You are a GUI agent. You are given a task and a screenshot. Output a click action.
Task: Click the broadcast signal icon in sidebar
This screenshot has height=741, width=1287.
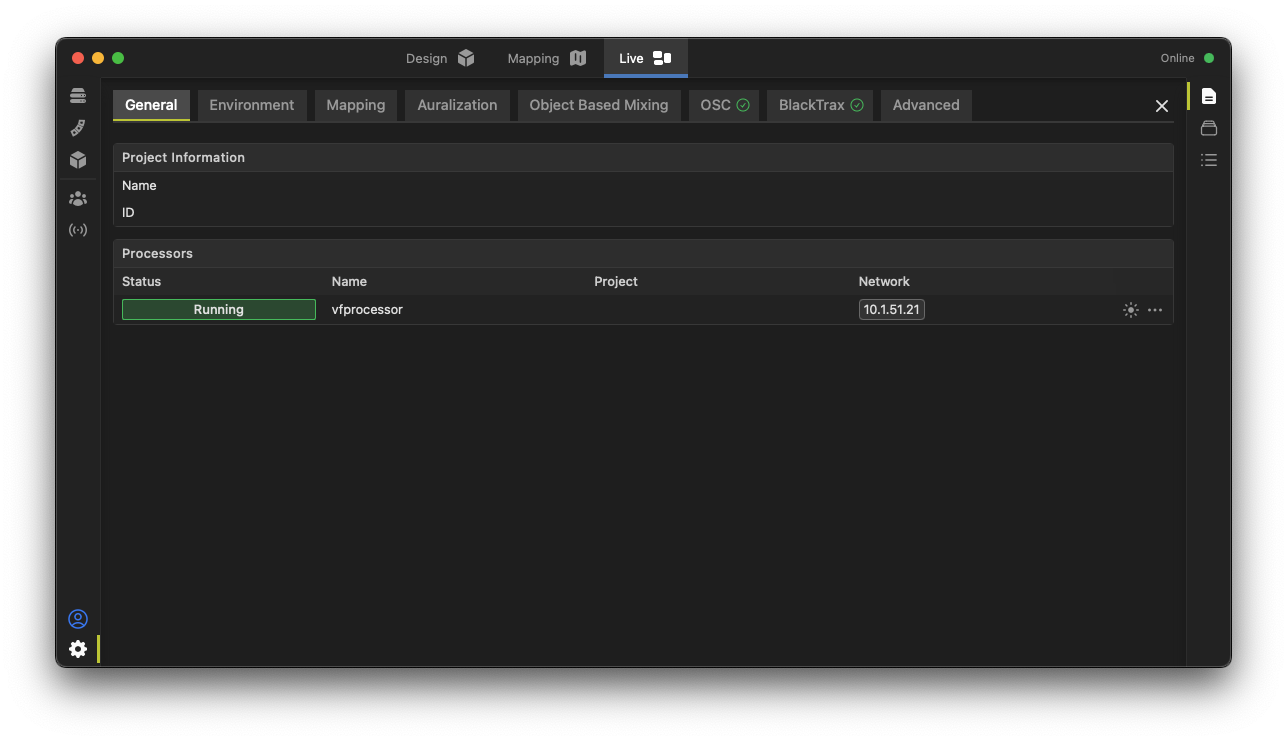[x=78, y=230]
